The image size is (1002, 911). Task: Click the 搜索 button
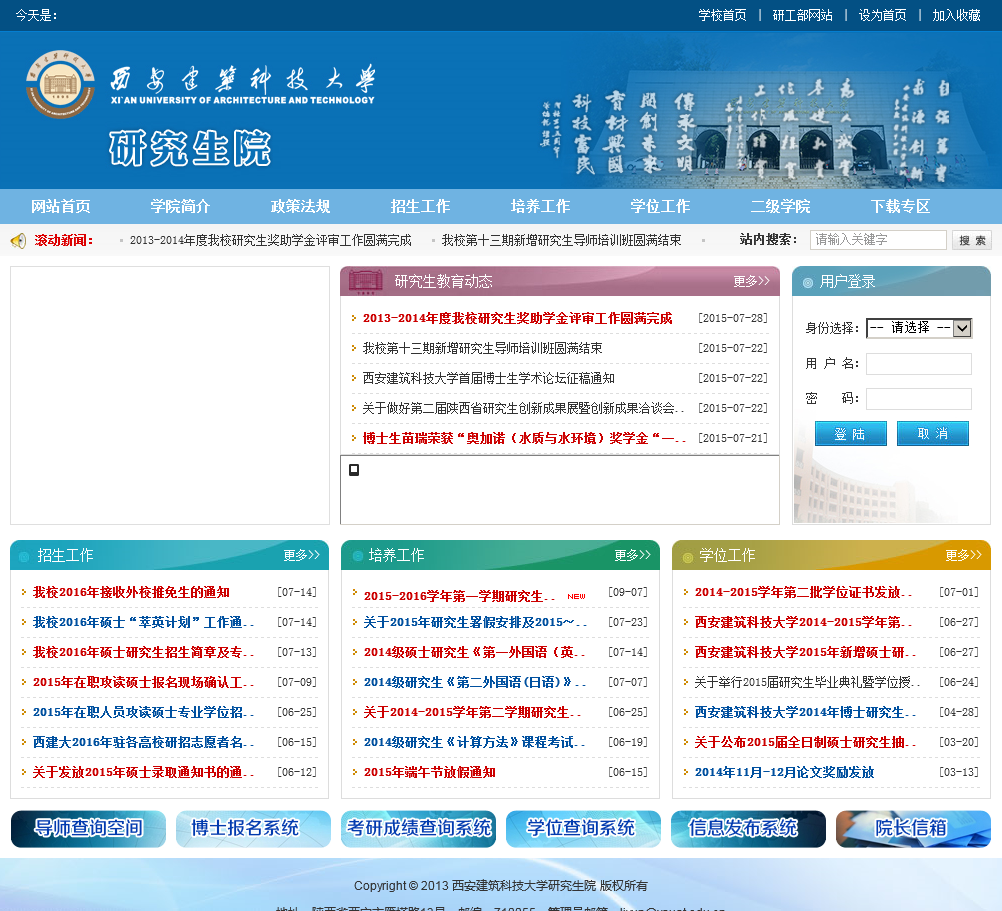(x=972, y=240)
